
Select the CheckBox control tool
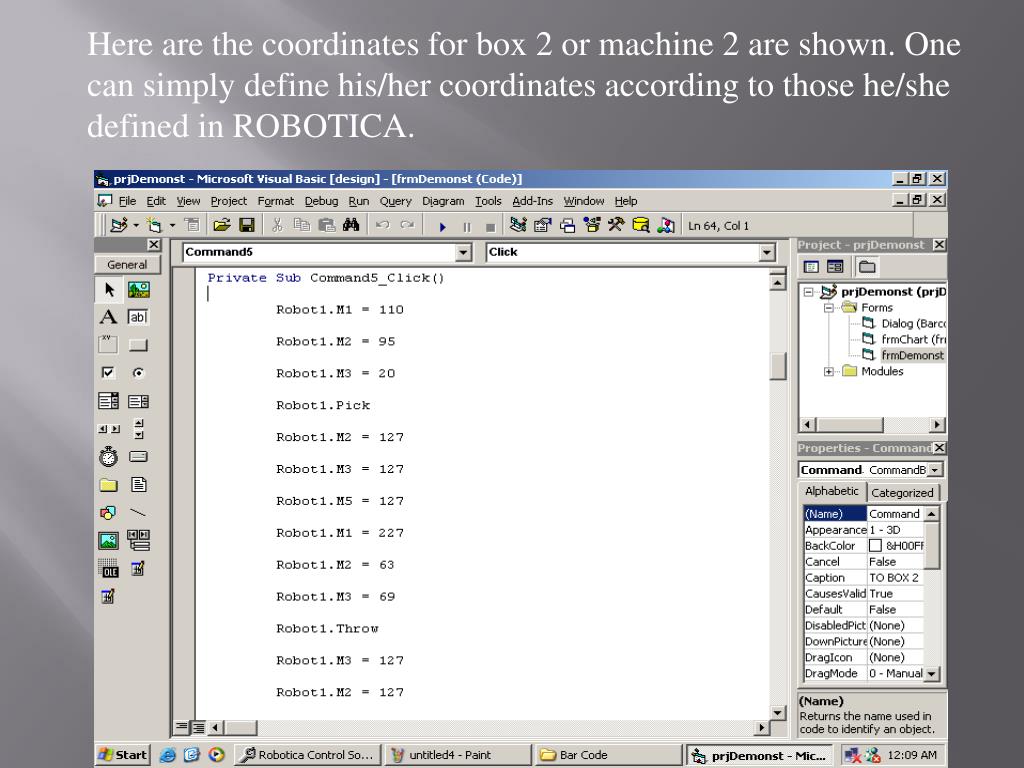coord(108,372)
